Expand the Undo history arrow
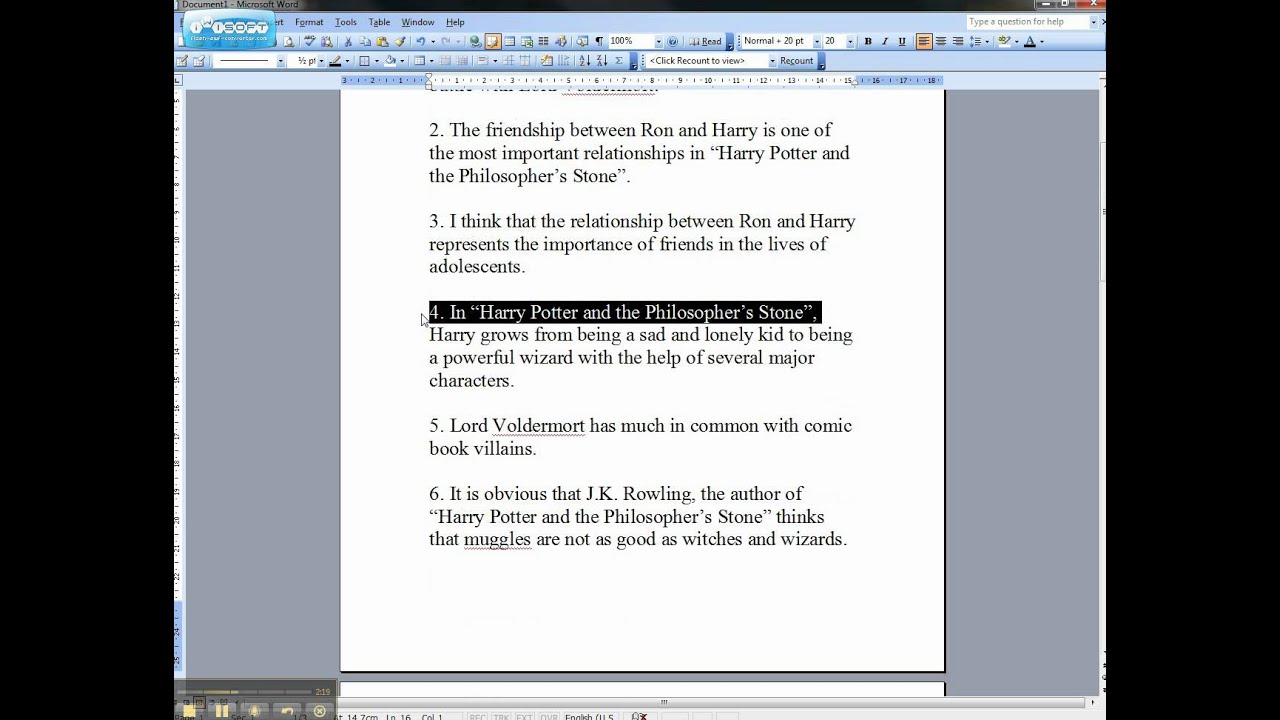 432,41
